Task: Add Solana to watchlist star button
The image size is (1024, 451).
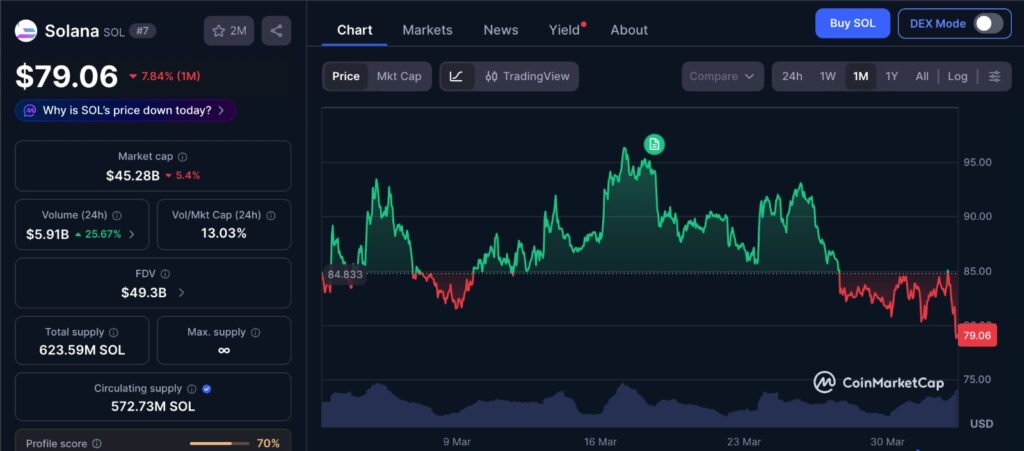Action: pos(229,31)
